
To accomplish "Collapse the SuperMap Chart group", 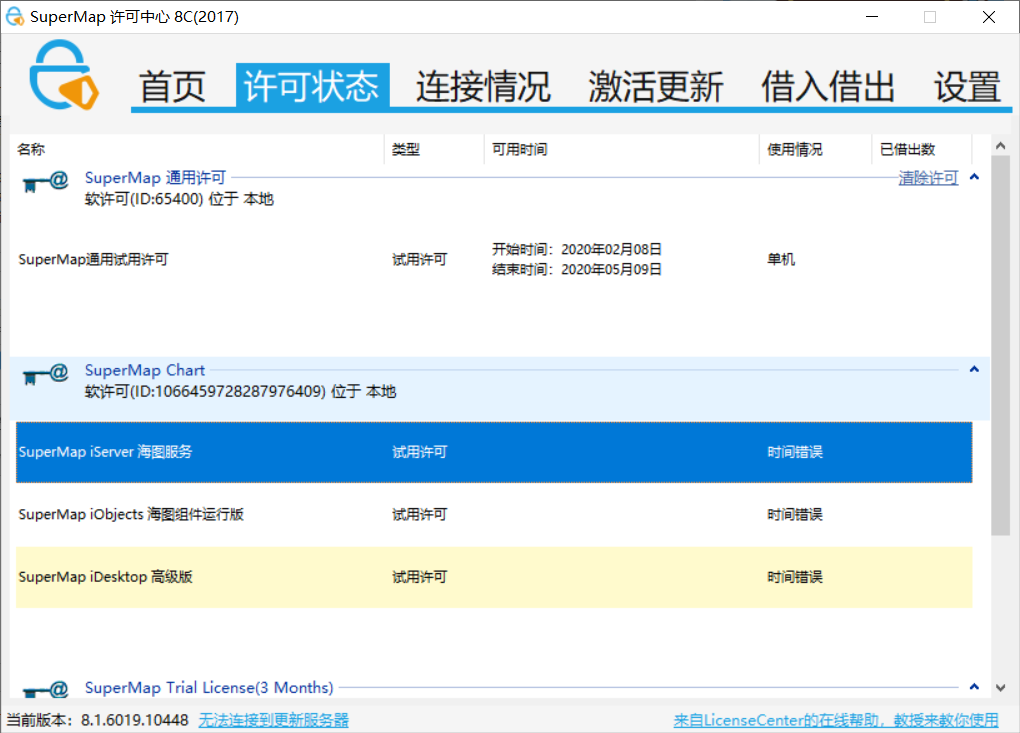I will pos(974,369).
